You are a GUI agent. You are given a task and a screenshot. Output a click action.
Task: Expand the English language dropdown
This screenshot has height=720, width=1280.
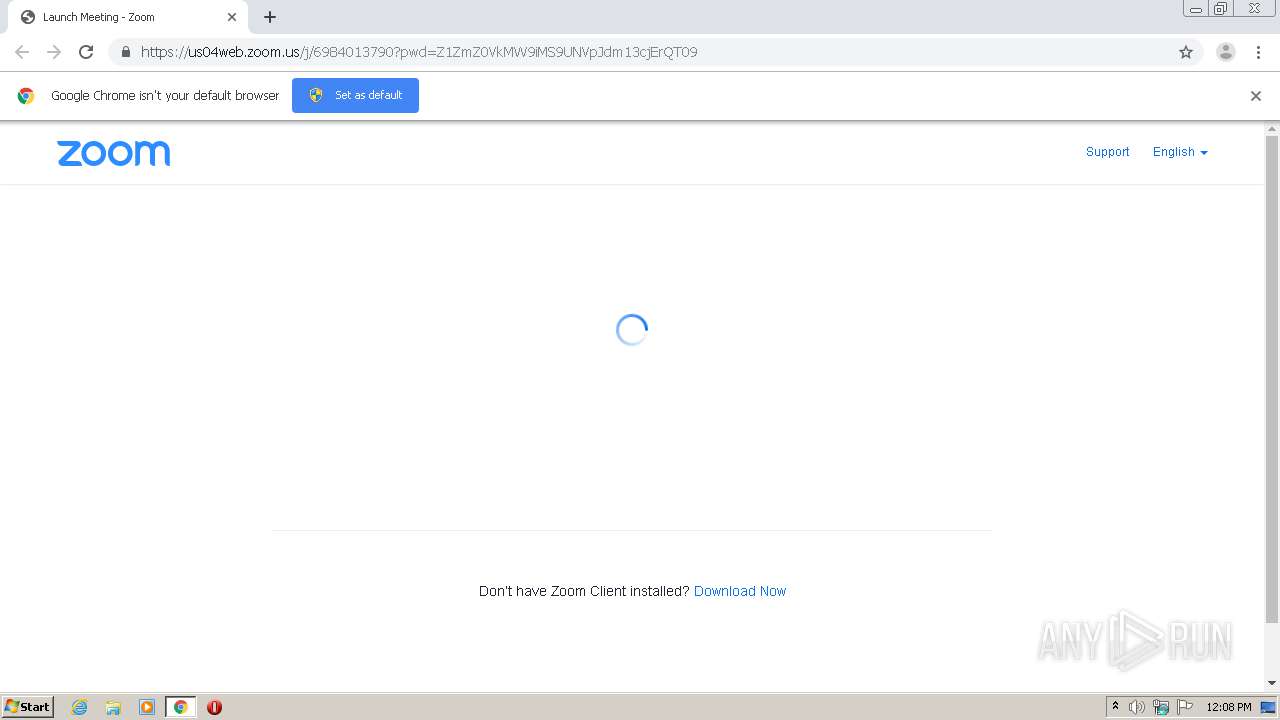(1180, 152)
